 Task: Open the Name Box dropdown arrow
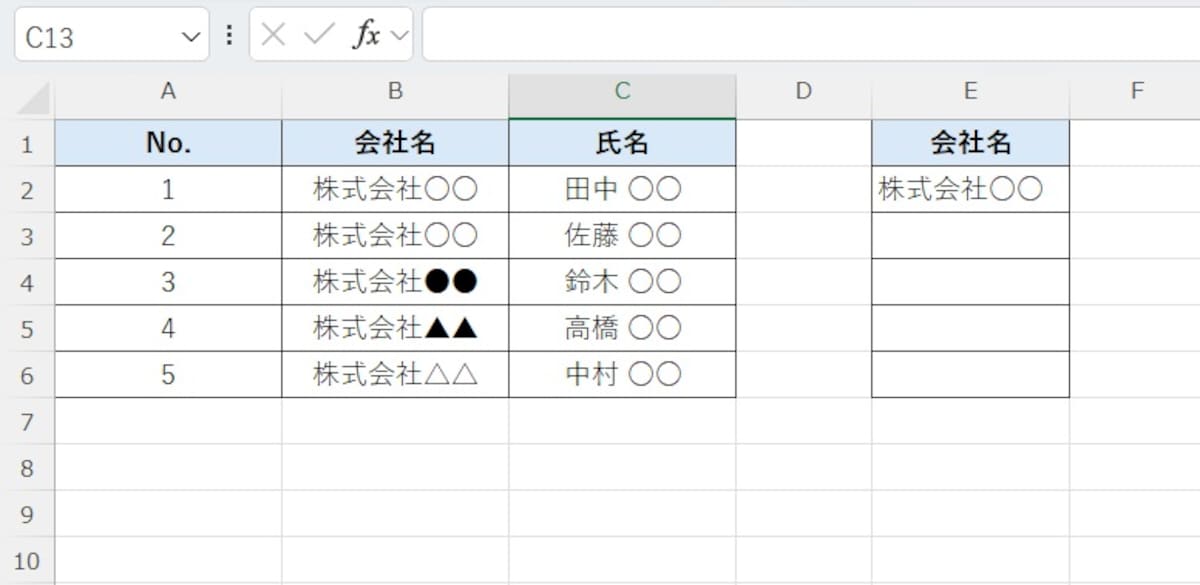pos(190,34)
